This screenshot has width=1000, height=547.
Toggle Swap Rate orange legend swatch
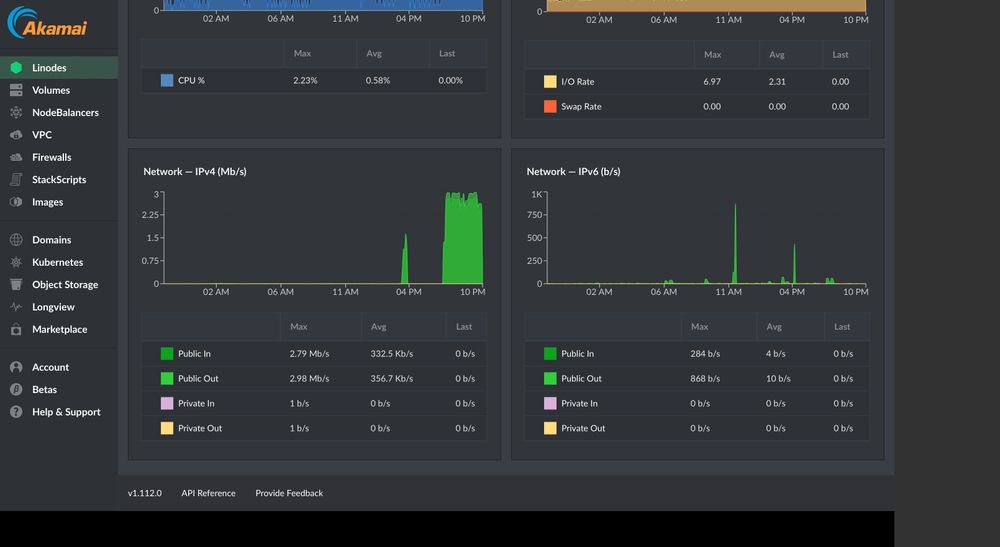point(550,106)
